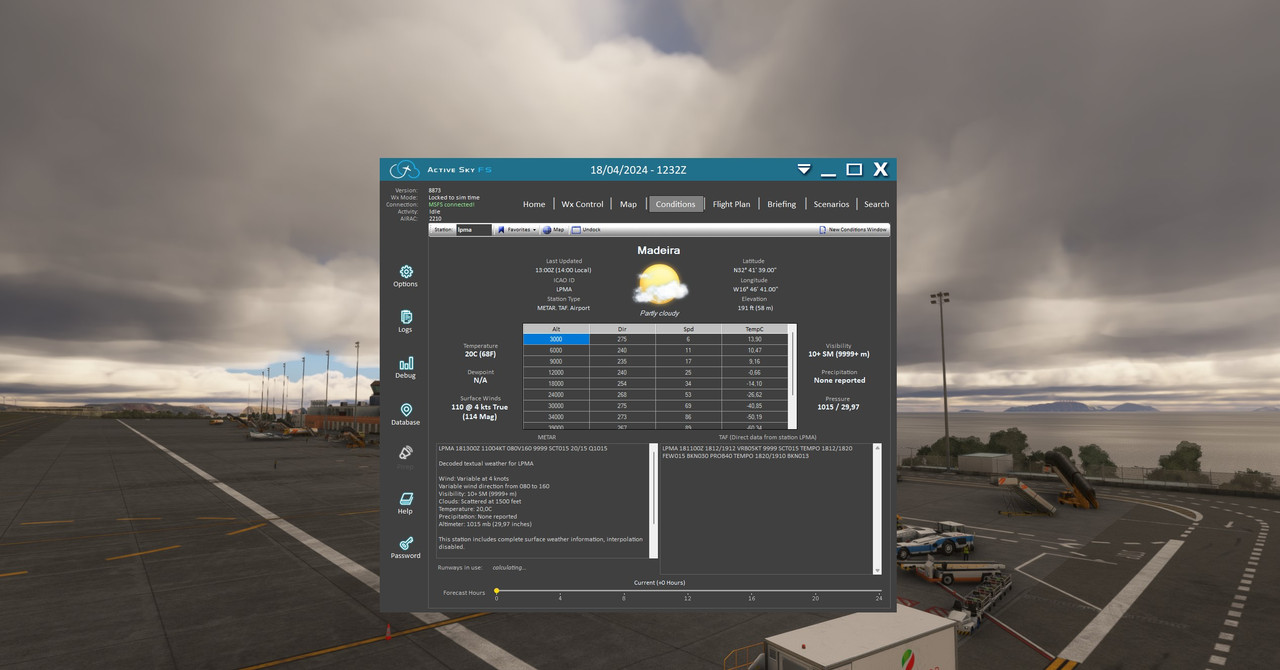Click the Partly cloudy weather icon
Screen dimensions: 1280x670
click(660, 284)
